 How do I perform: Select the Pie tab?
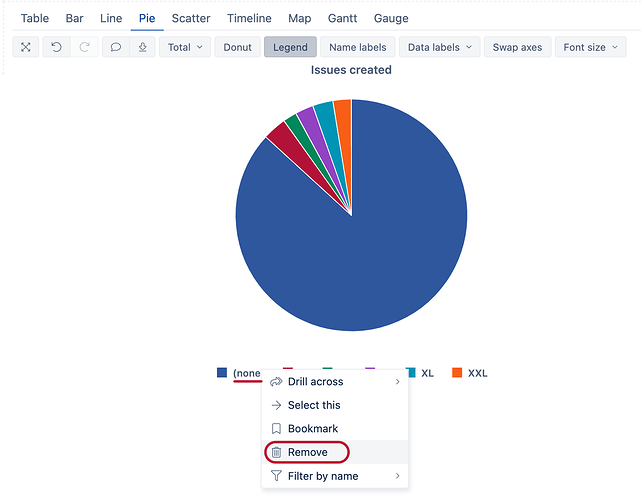(147, 18)
